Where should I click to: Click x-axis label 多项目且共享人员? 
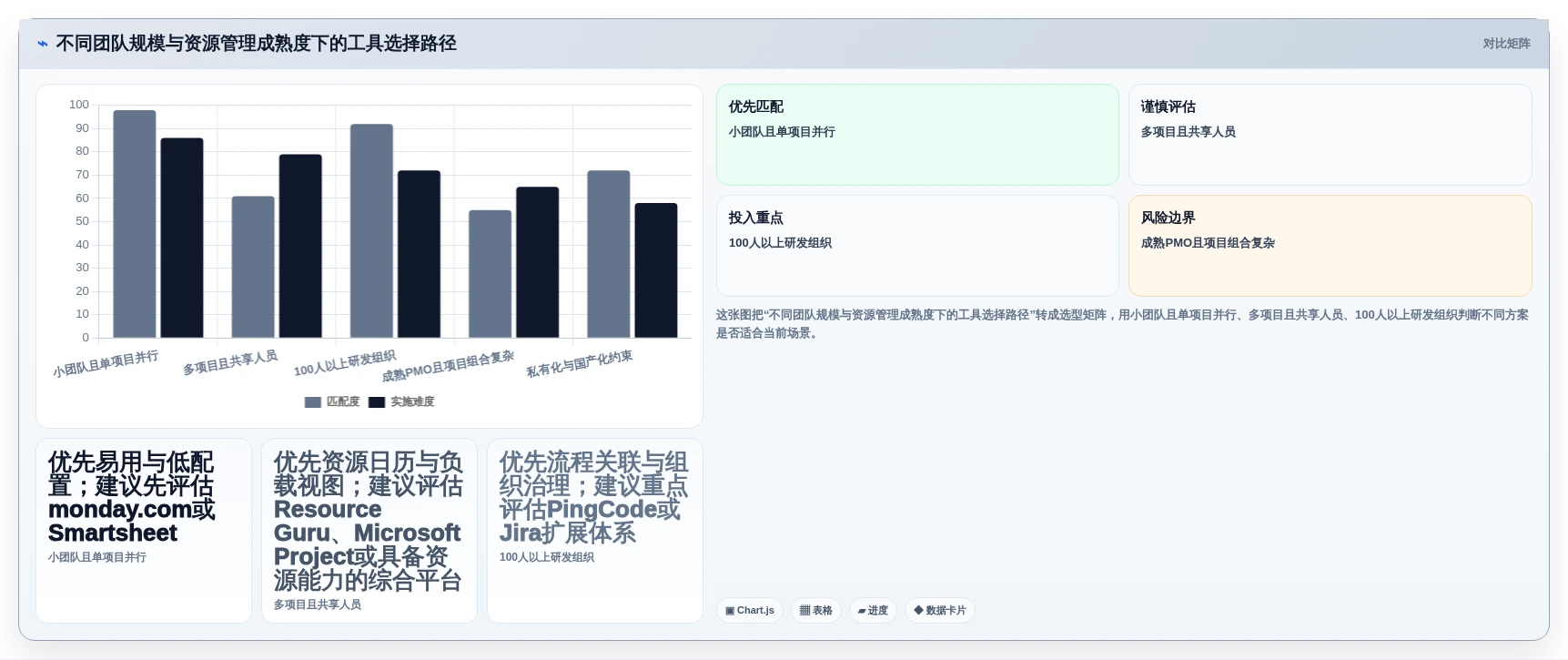coord(230,363)
